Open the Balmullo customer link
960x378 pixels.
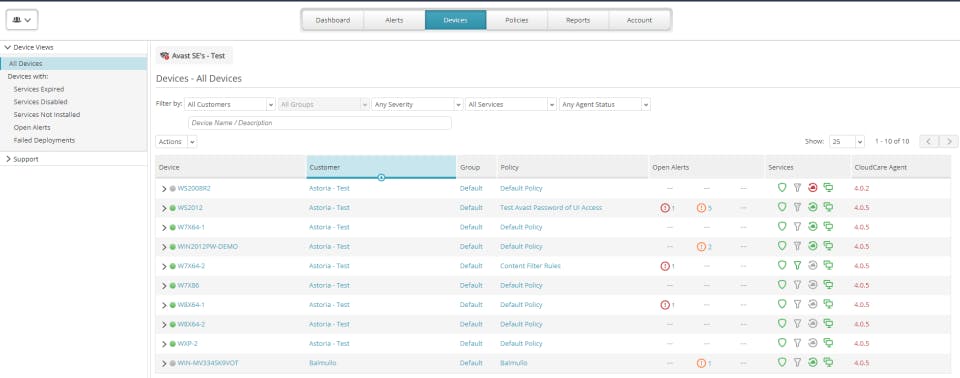point(323,363)
